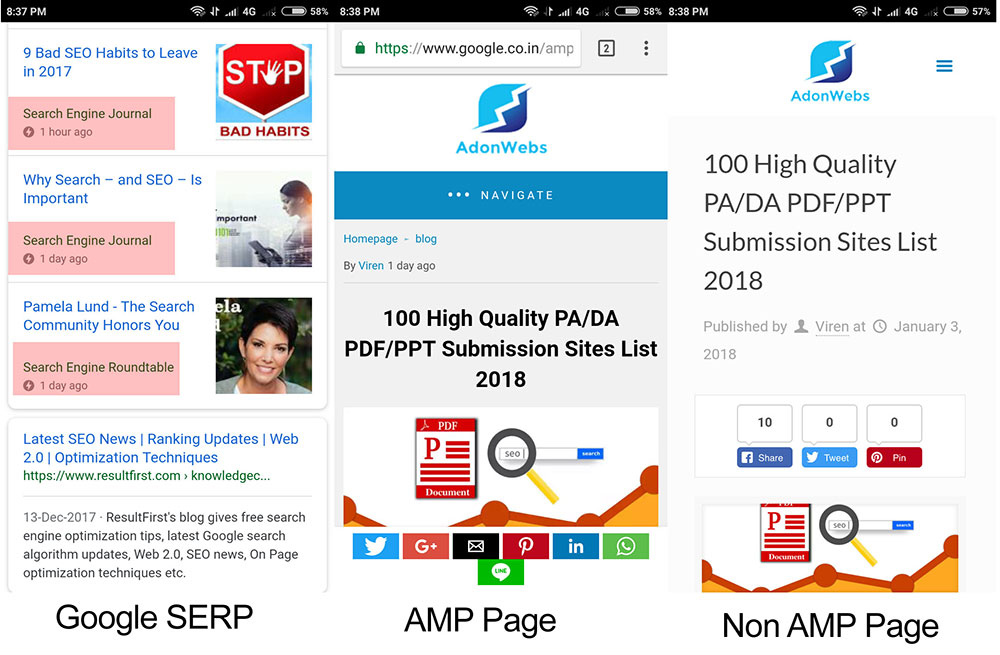Click the google.co.in/amp address bar

tap(461, 48)
